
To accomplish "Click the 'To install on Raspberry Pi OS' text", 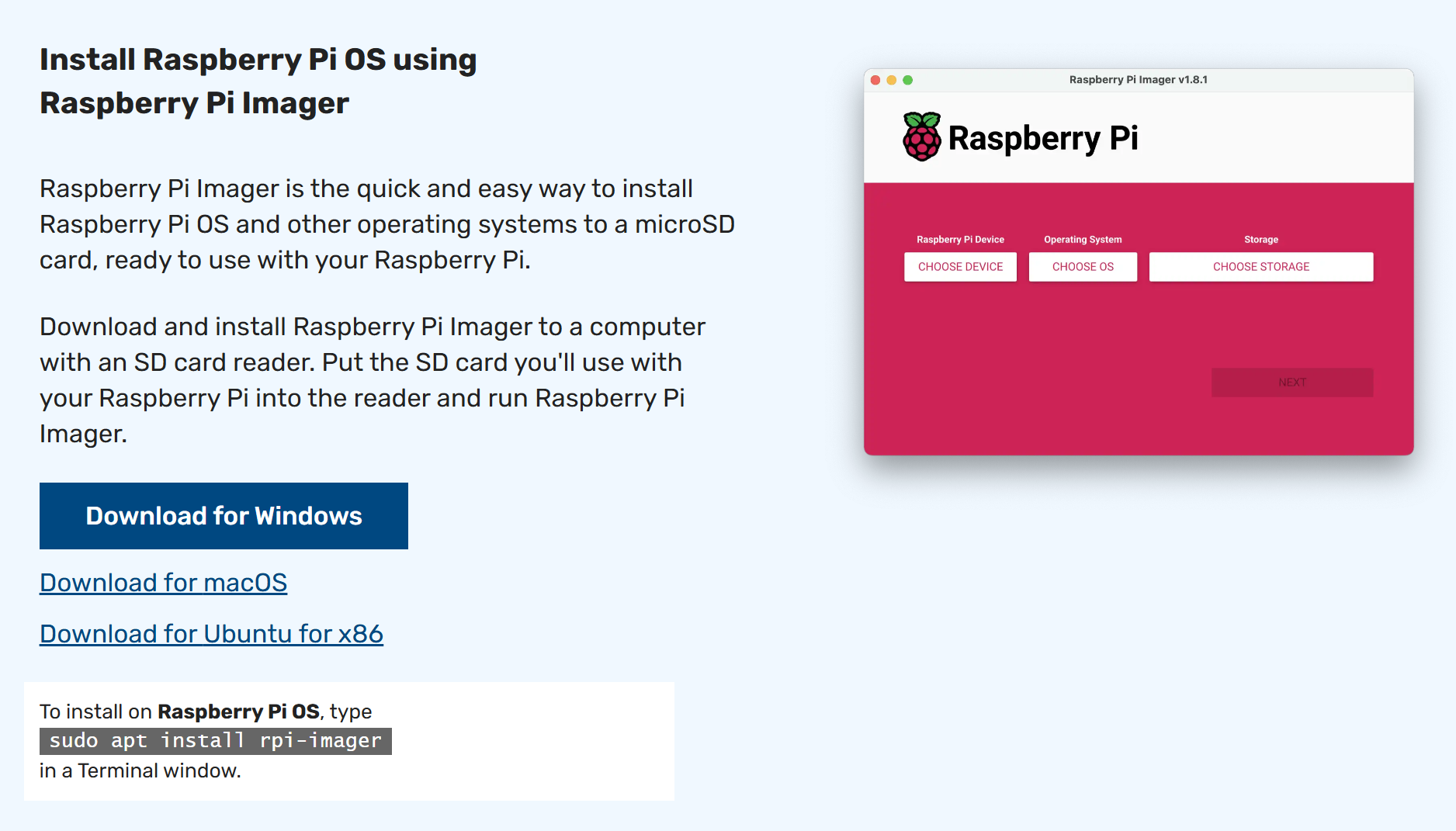I will pos(179,712).
